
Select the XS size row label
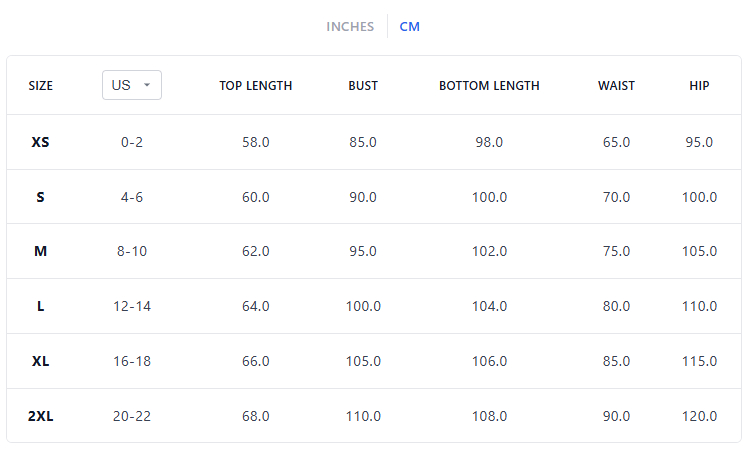[41, 142]
